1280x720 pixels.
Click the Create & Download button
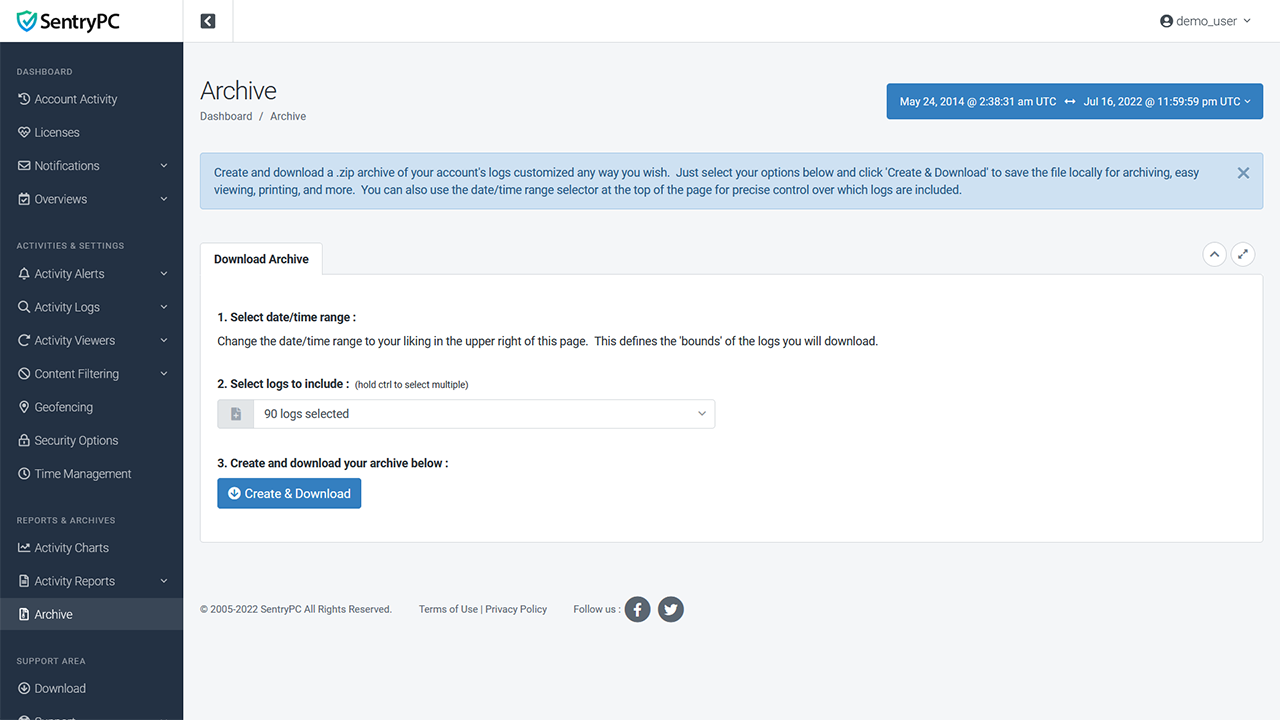pos(289,493)
